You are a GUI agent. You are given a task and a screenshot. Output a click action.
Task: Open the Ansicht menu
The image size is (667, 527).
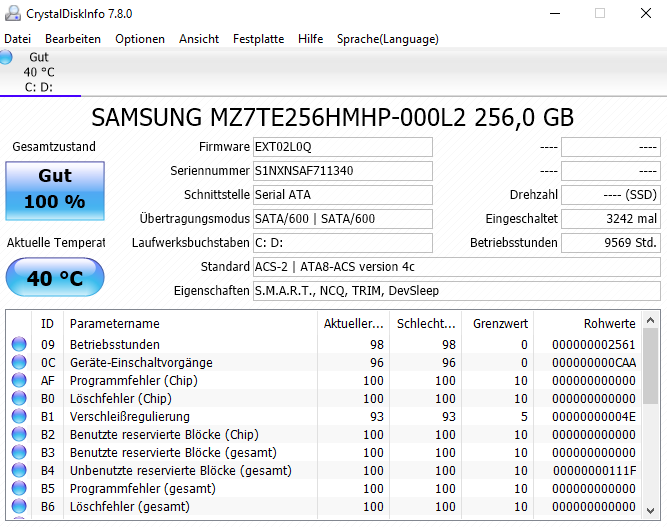(x=199, y=39)
